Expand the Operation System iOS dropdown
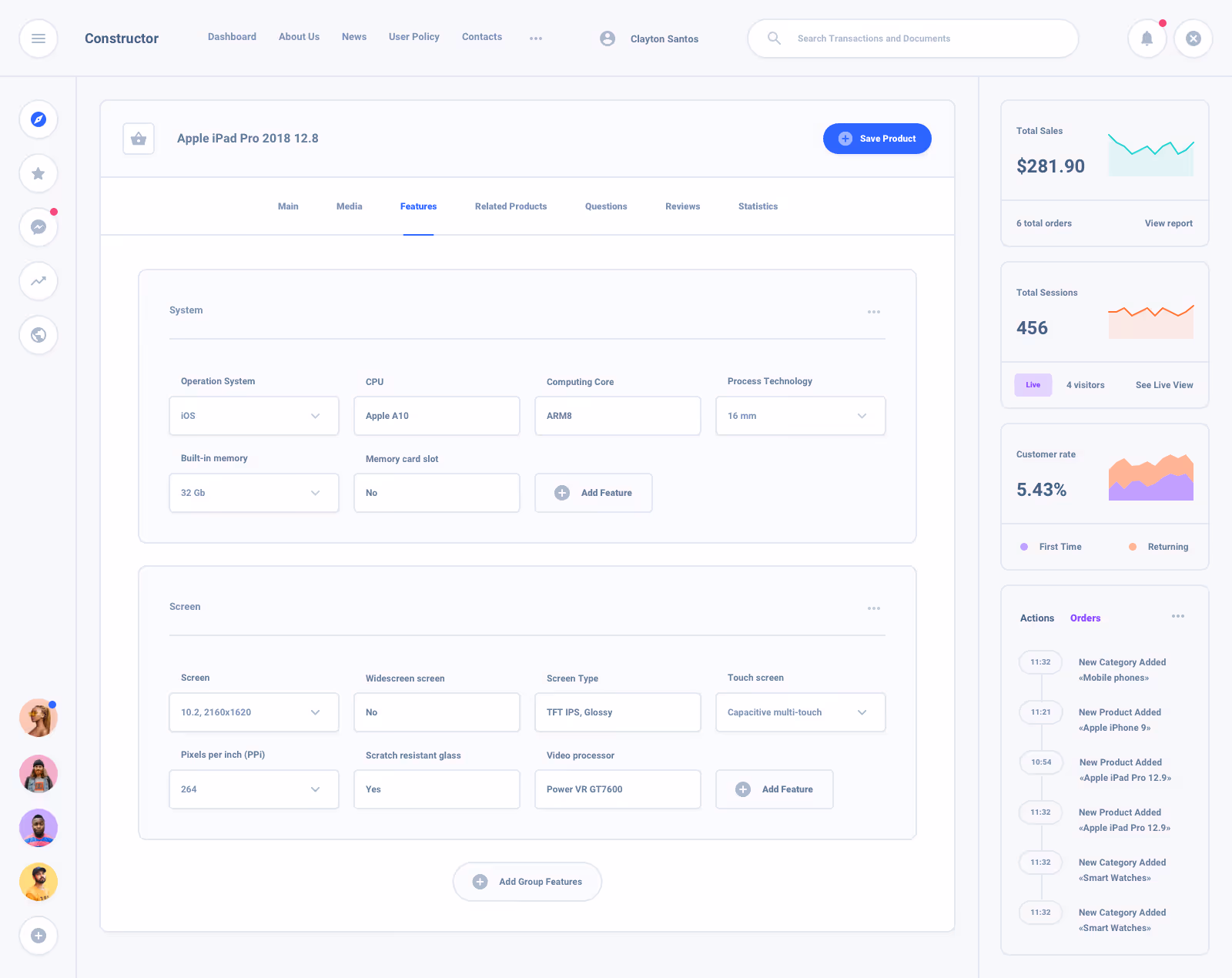Image resolution: width=1232 pixels, height=978 pixels. click(254, 416)
